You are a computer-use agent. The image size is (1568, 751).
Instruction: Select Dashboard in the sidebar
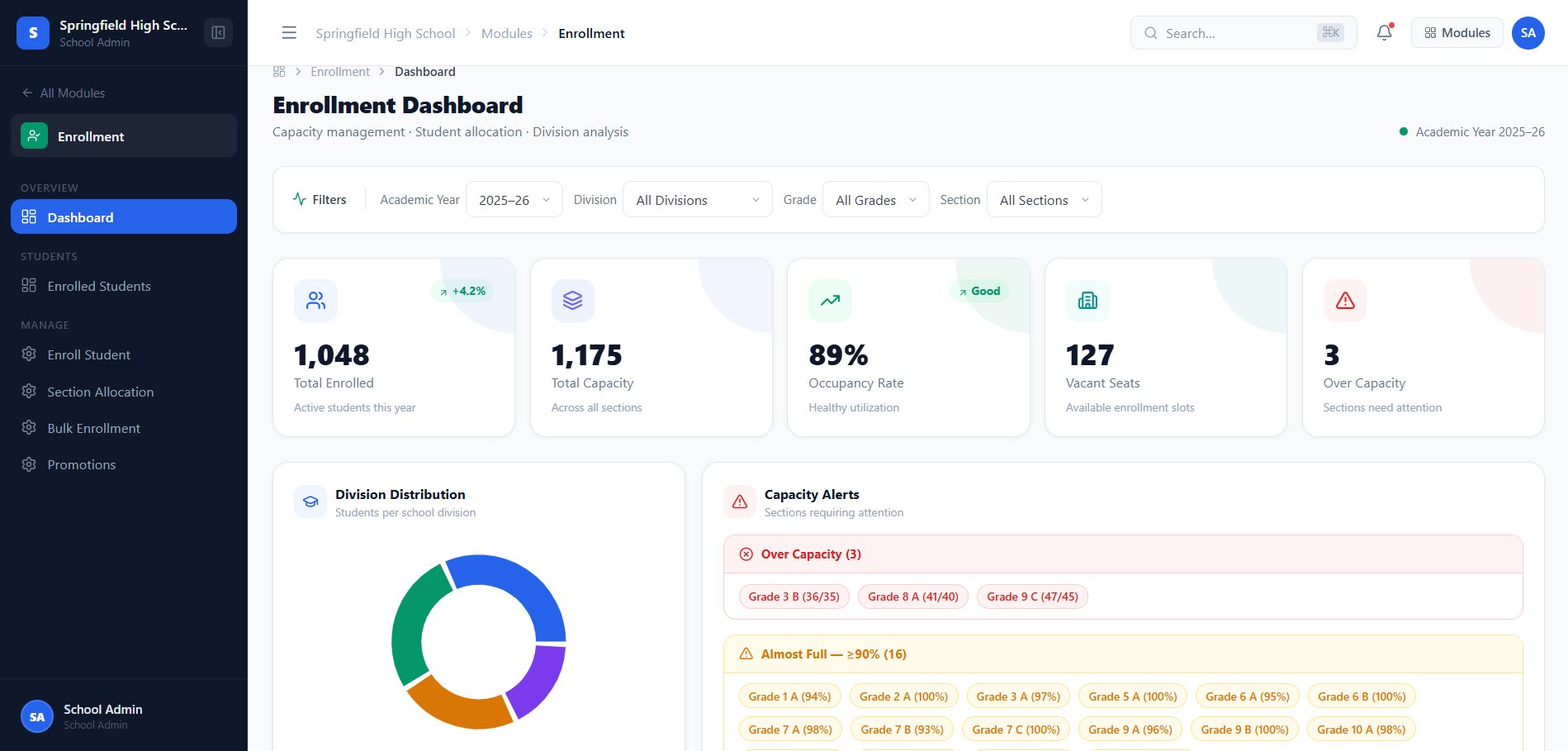(124, 216)
